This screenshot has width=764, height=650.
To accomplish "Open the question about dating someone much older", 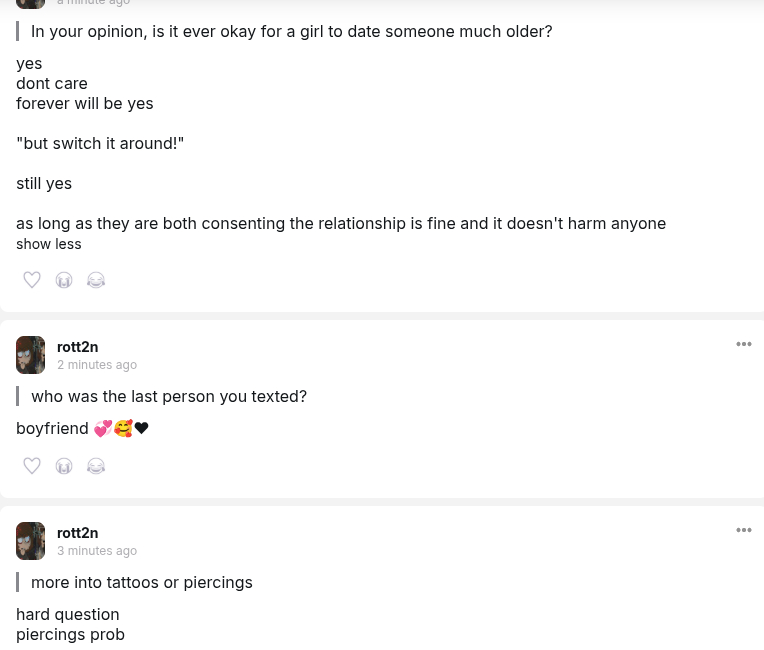I will (291, 31).
